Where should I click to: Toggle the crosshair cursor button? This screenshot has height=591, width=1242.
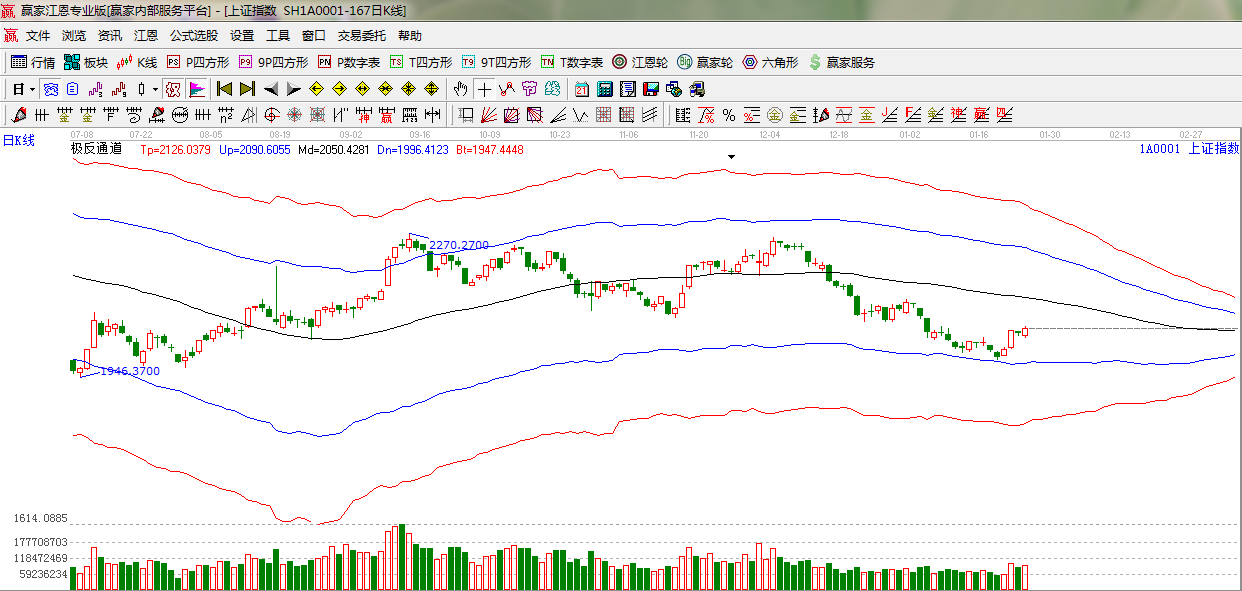pyautogui.click(x=484, y=89)
